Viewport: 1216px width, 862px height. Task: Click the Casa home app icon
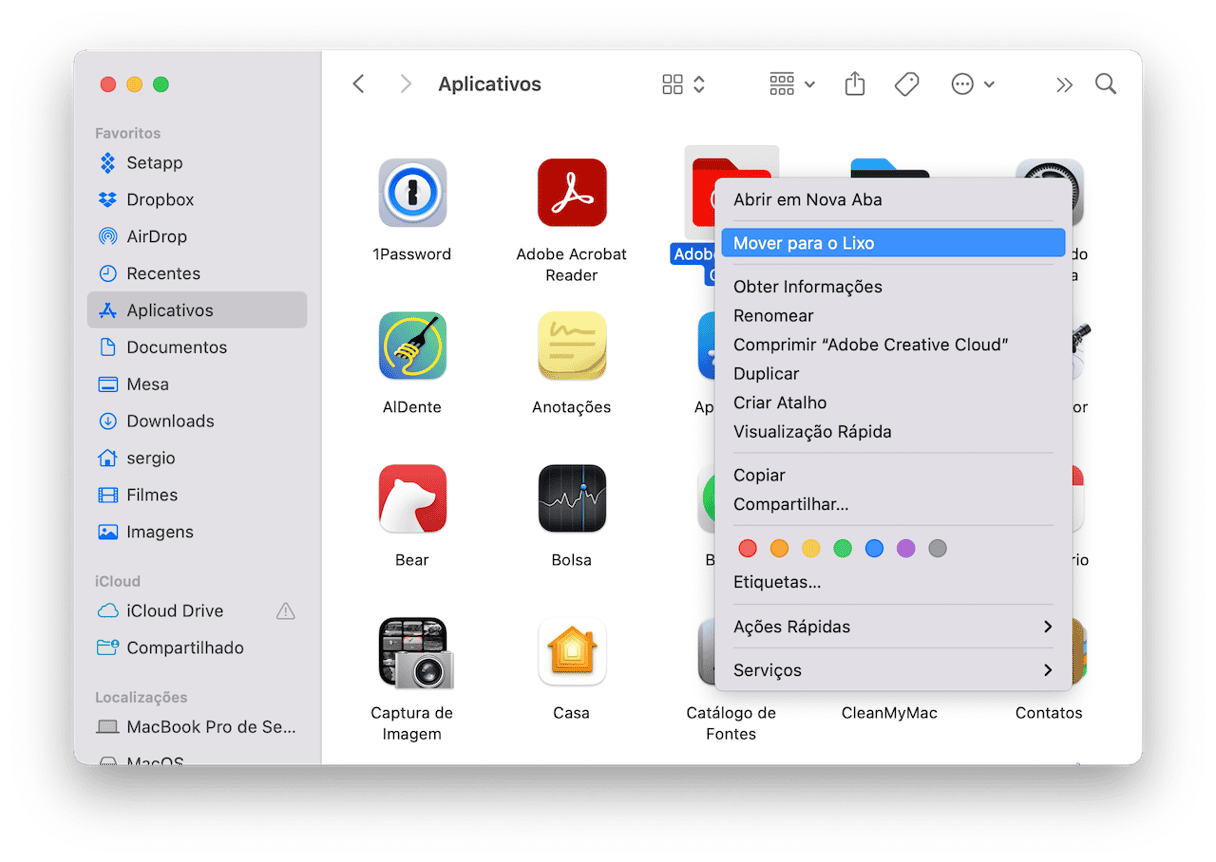point(571,651)
